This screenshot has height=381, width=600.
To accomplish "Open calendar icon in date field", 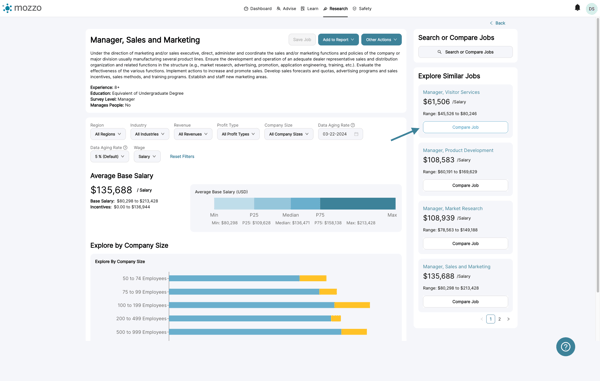I will 356,134.
